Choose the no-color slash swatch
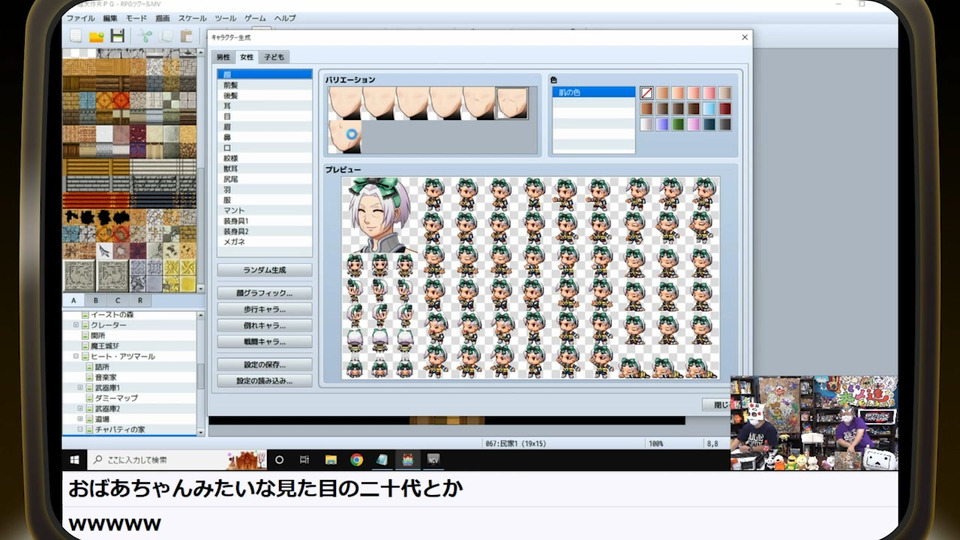 pos(647,93)
